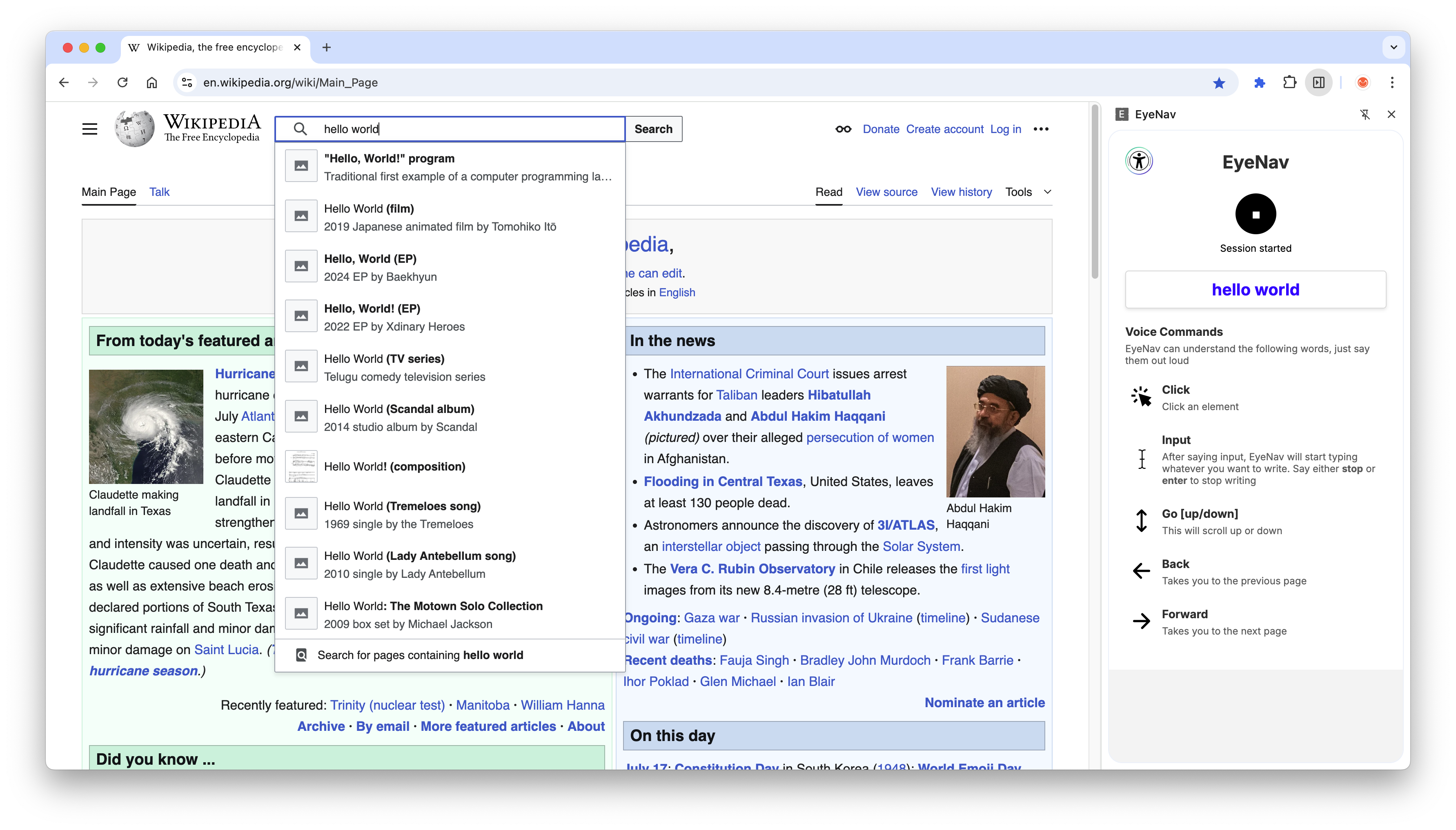Image resolution: width=1456 pixels, height=830 pixels.
Task: Select Hello World! (composition) suggestion
Action: point(450,467)
